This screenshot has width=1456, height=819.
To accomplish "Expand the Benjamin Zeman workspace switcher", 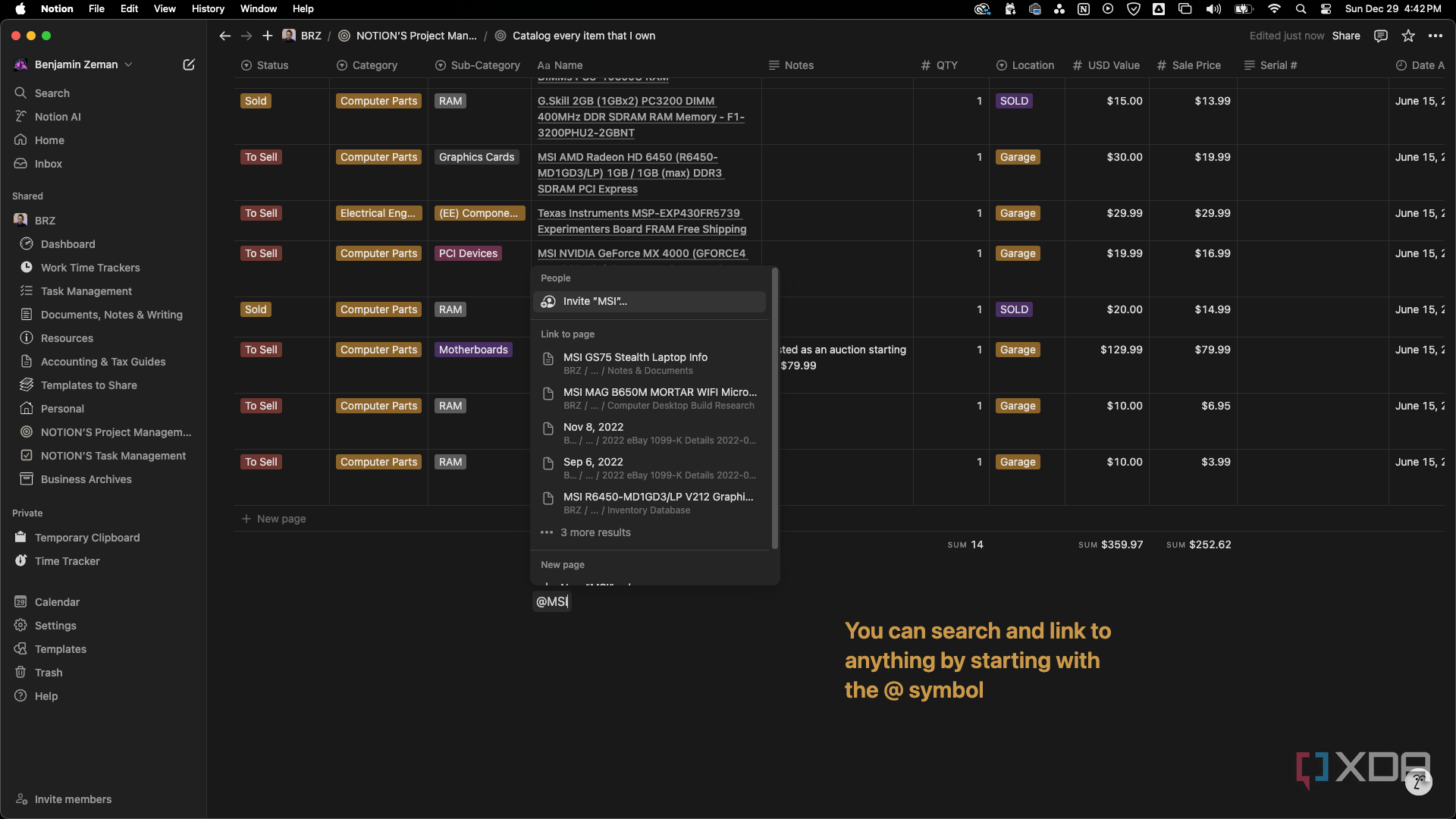I will tap(74, 64).
